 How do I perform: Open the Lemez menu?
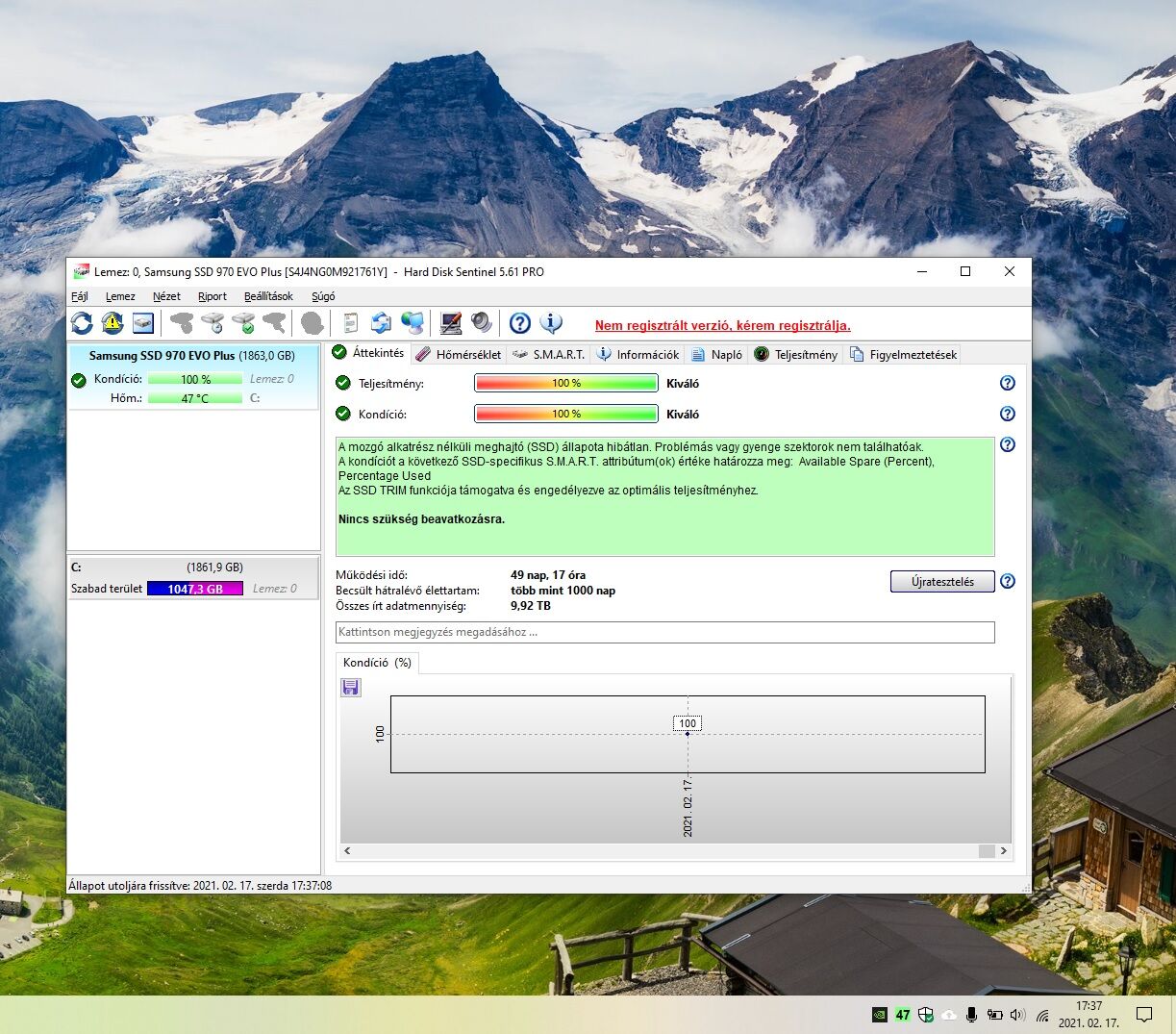click(120, 296)
